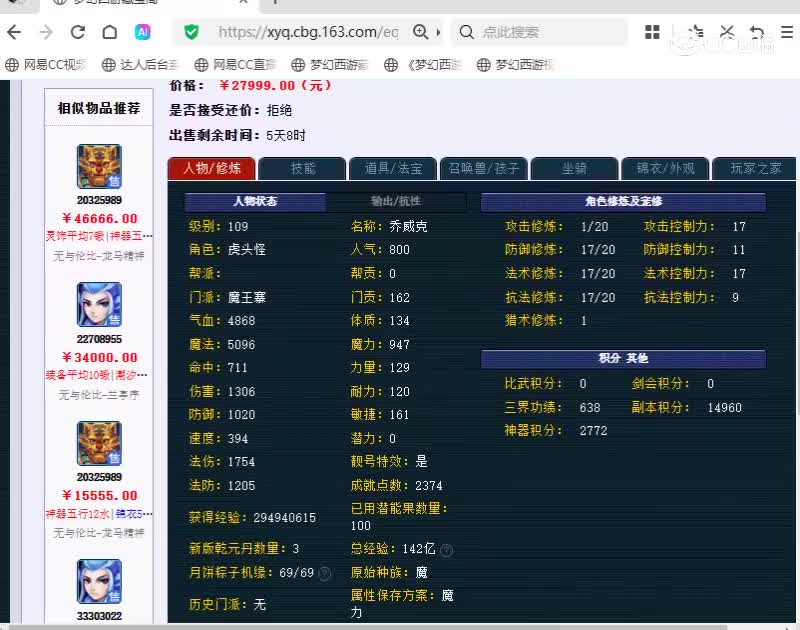Click the 获得经验 value 294940615
Viewport: 800px width, 630px height.
pyautogui.click(x=285, y=518)
